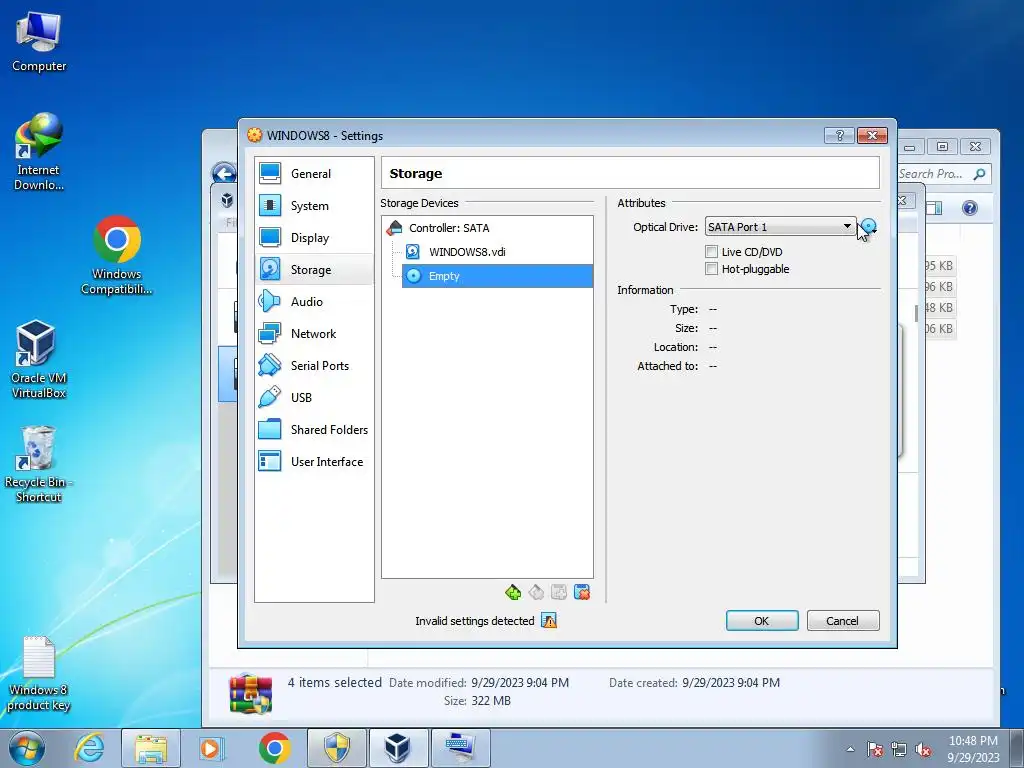The image size is (1024, 768).
Task: Switch to VirtualBox in the taskbar
Action: click(x=398, y=748)
